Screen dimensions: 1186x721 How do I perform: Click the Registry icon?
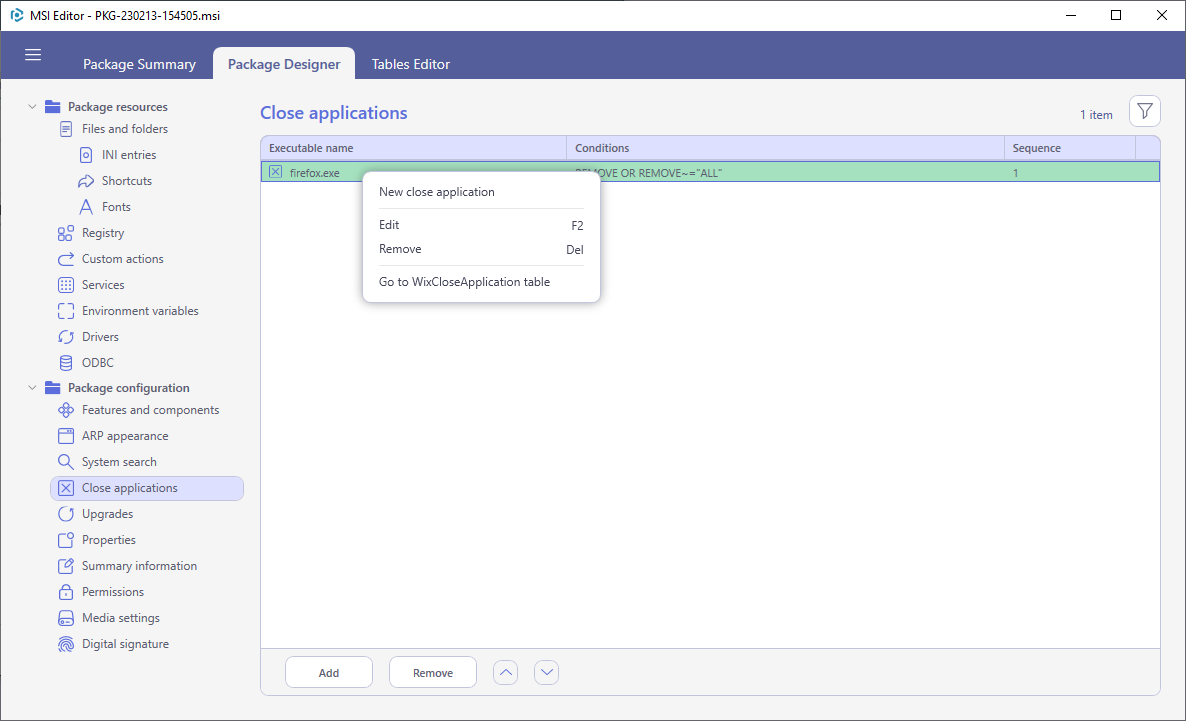pos(66,233)
